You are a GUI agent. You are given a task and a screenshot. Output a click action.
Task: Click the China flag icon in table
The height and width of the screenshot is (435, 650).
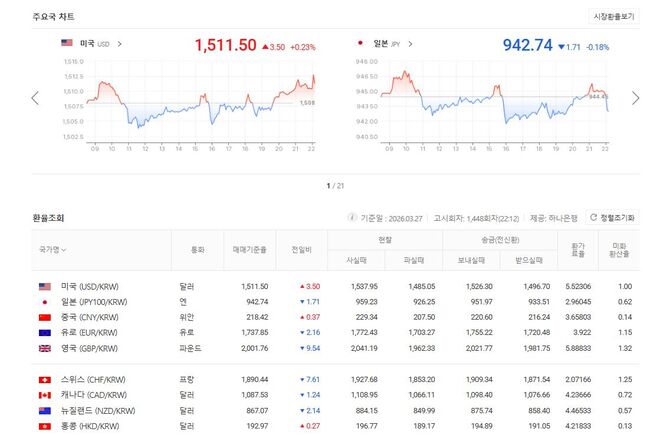click(x=44, y=316)
